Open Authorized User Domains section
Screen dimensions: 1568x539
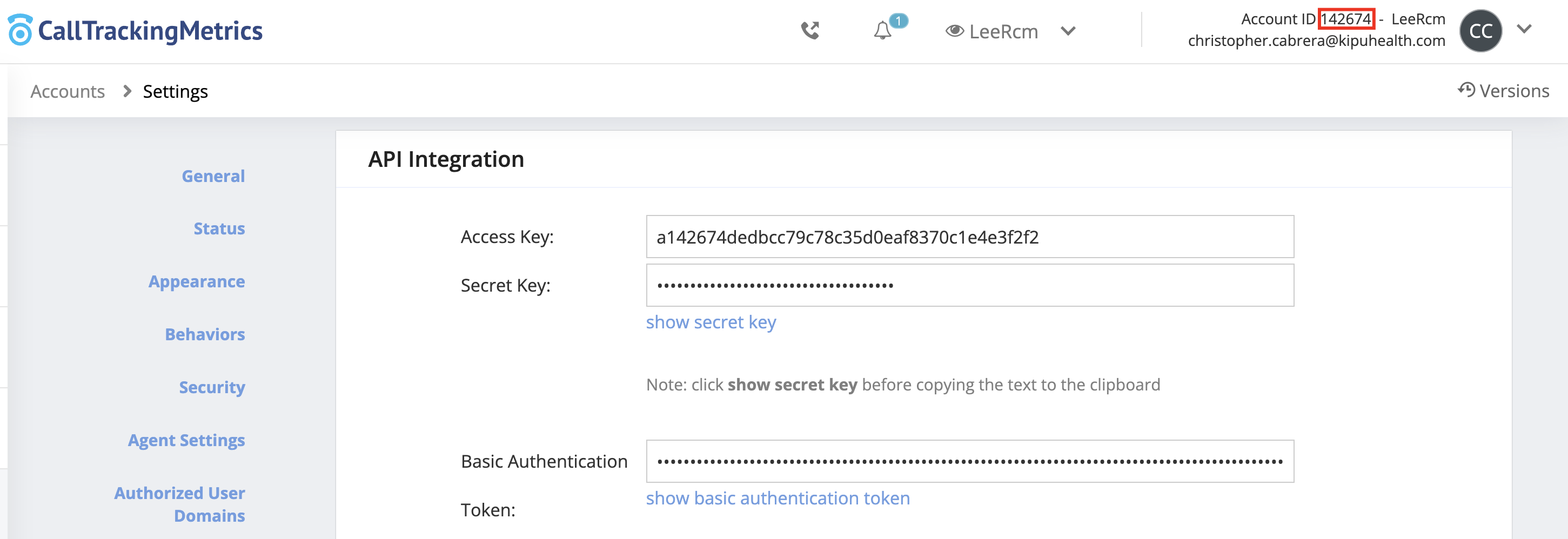click(x=179, y=504)
